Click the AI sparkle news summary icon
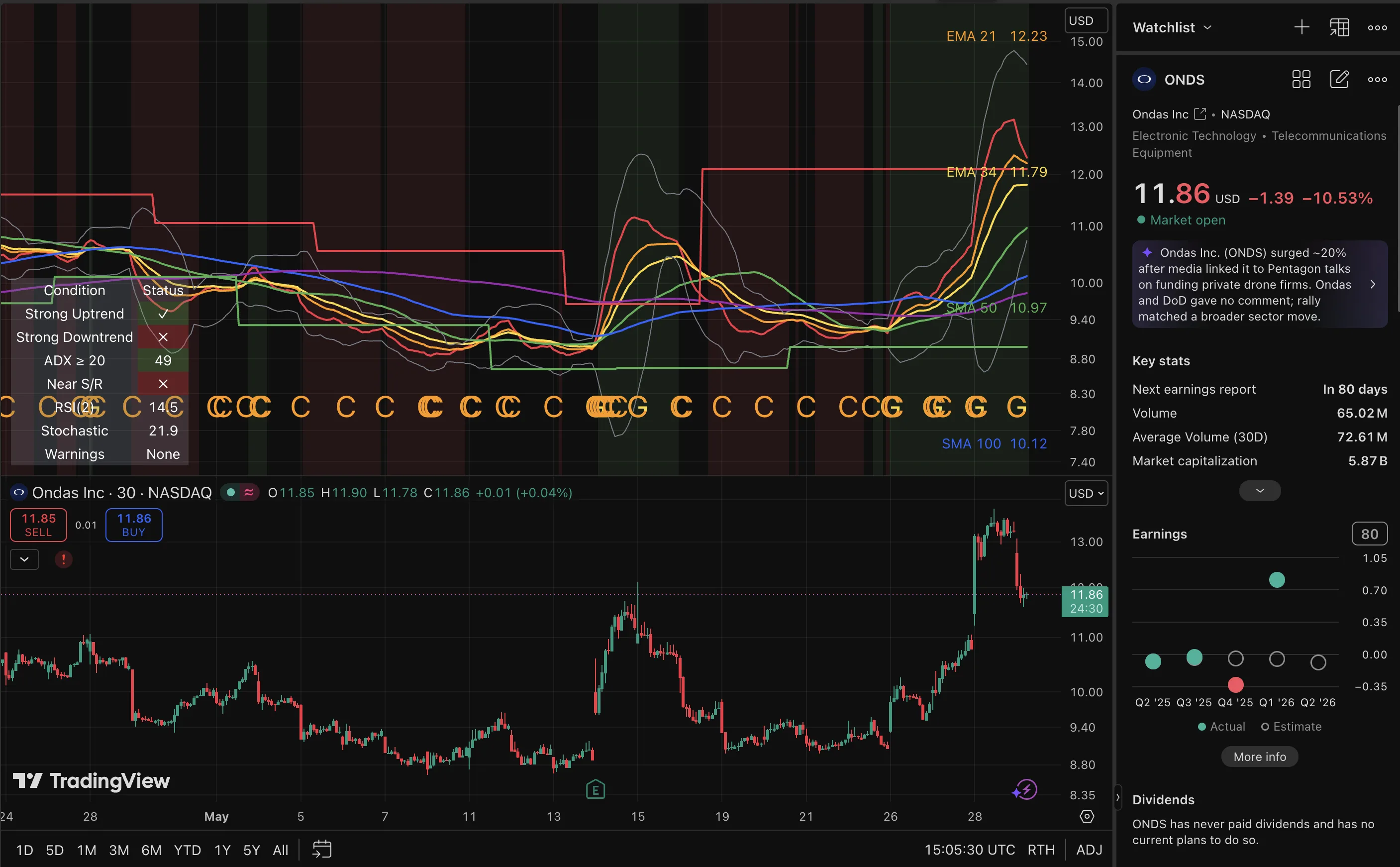Screen dimensions: 1400x867 pos(1147,252)
